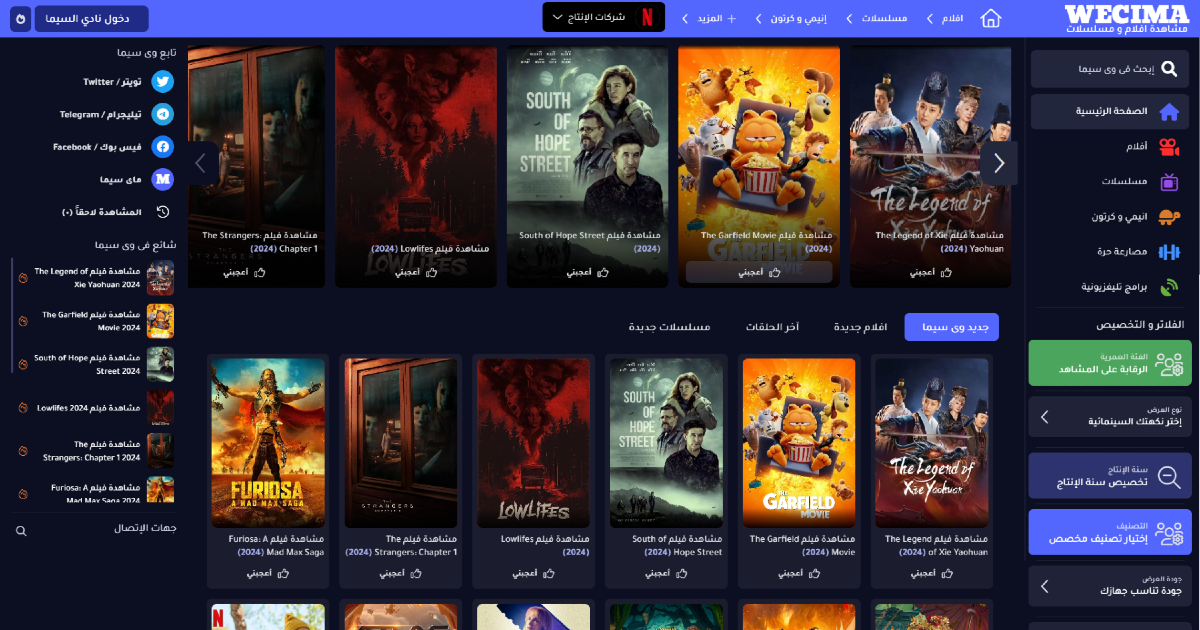Like The Garfield Movie grid card أعجبني
The image size is (1200, 630).
click(x=799, y=573)
